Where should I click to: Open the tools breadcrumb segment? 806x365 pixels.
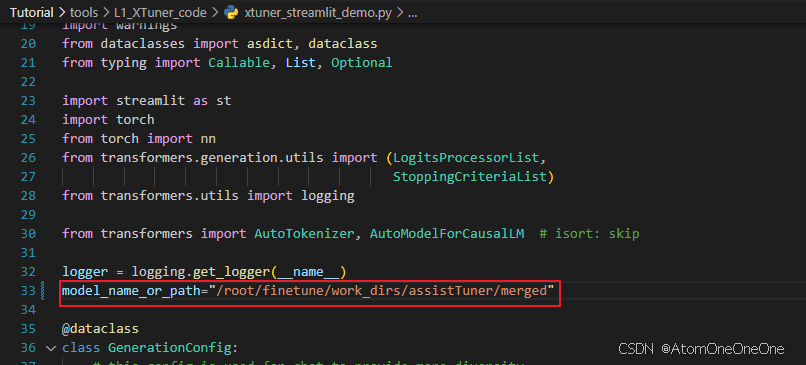[x=84, y=13]
